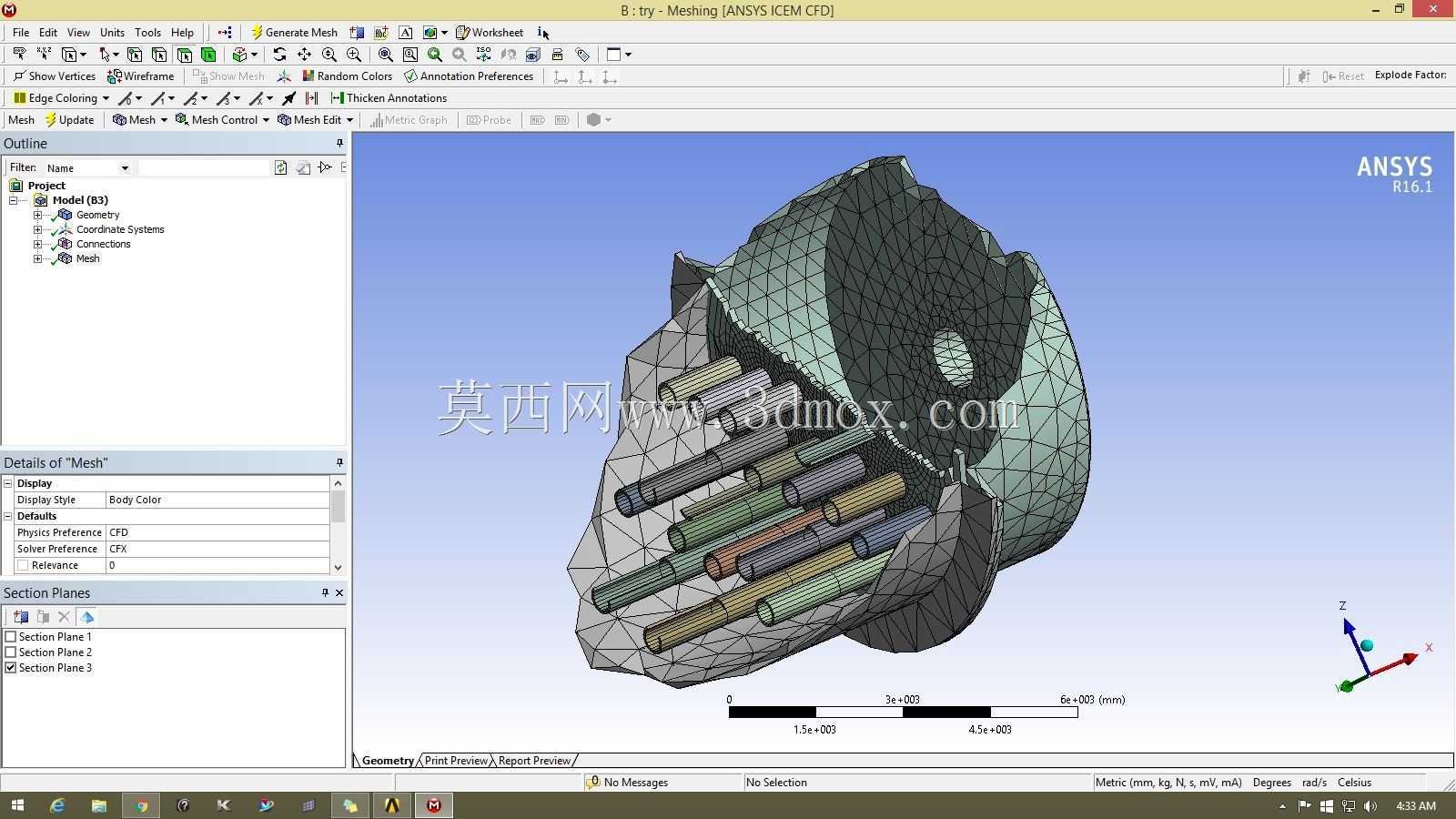
Task: Open Annotation Preferences
Action: [469, 76]
